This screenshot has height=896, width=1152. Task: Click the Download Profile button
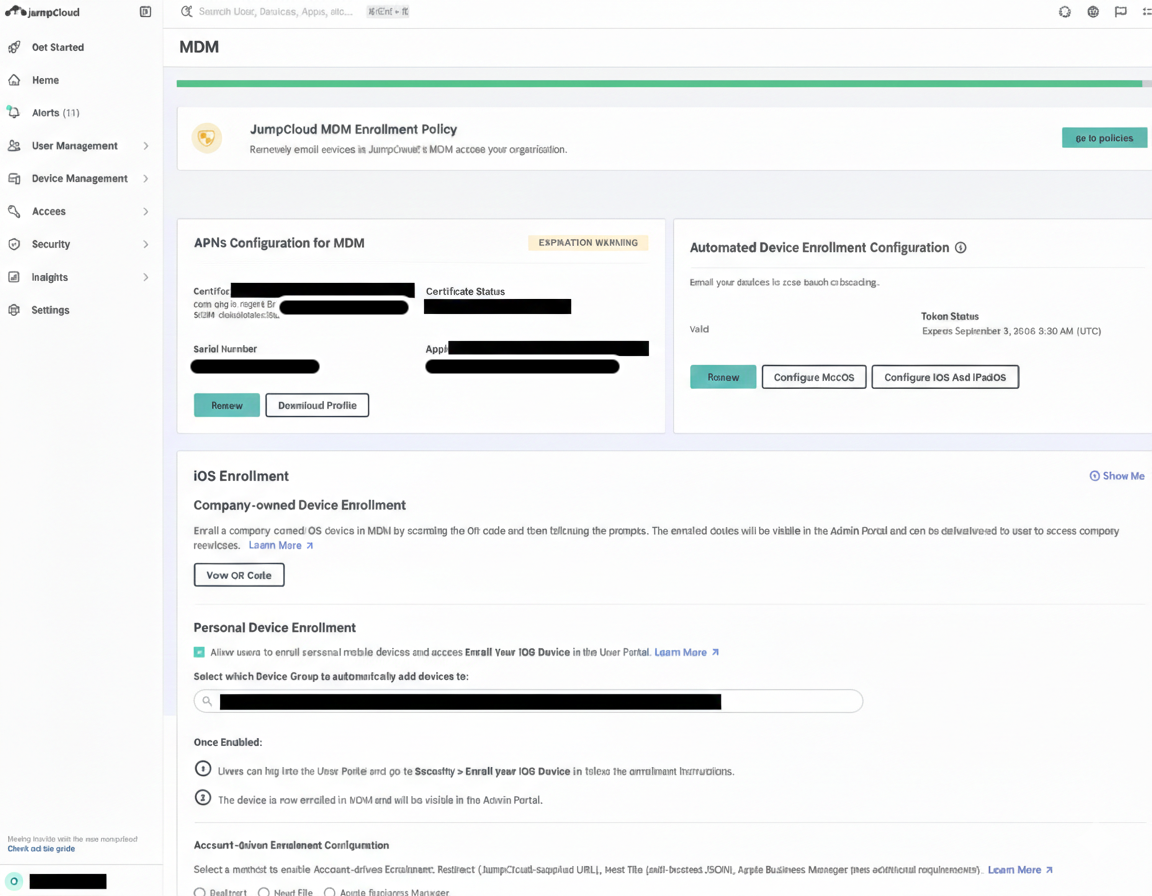(317, 405)
